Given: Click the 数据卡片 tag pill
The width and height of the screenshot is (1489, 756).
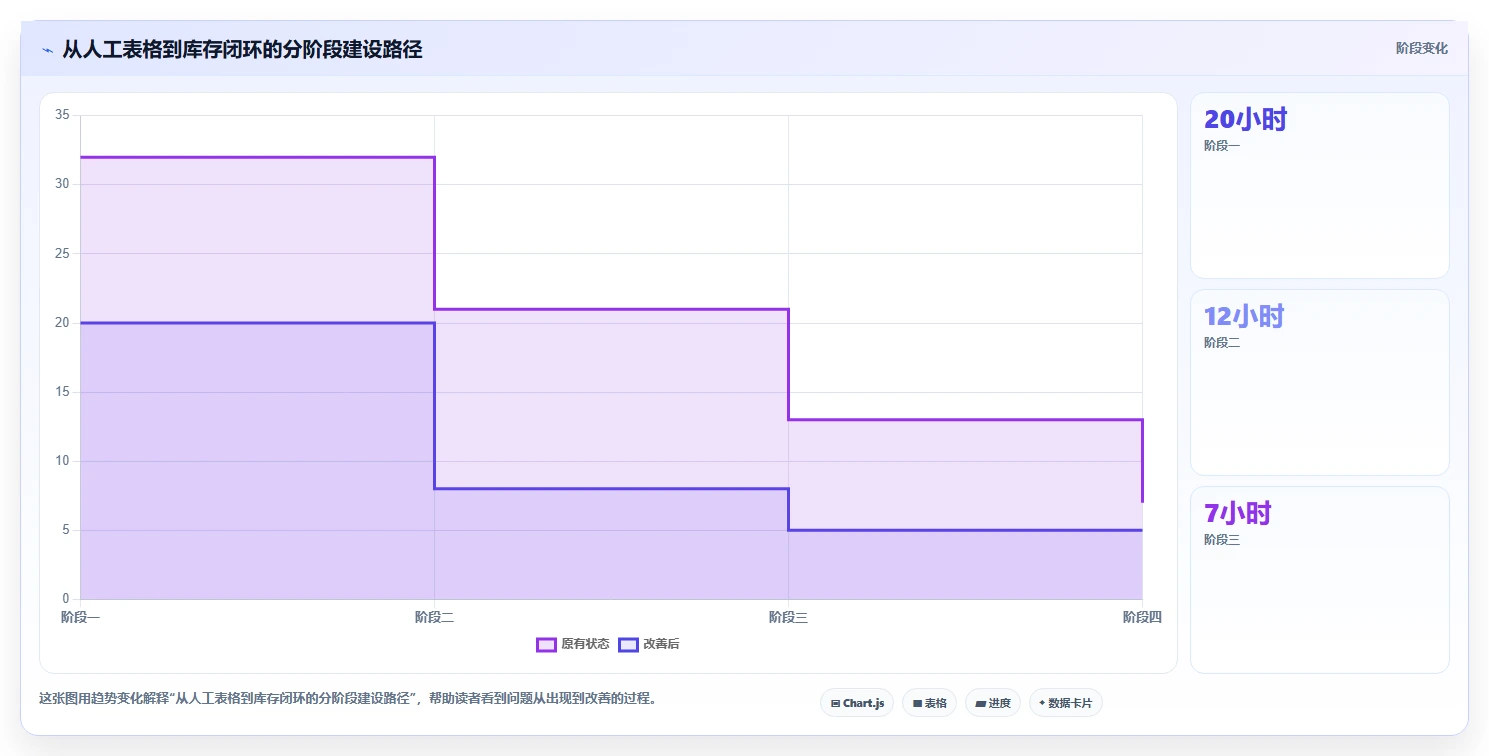Looking at the screenshot, I should (x=1066, y=703).
